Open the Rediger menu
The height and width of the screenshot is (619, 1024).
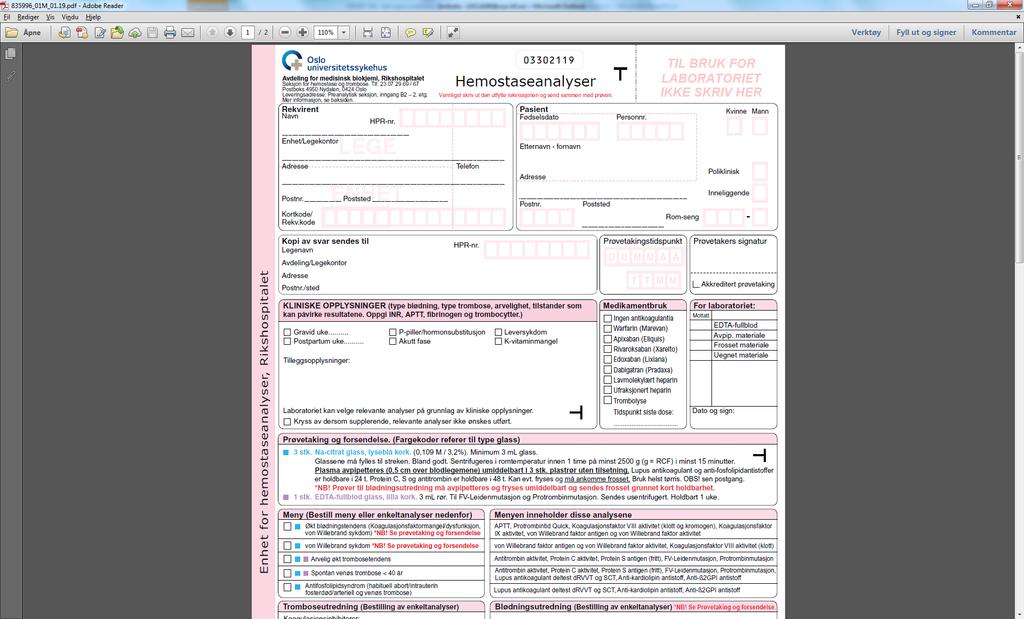pos(28,17)
